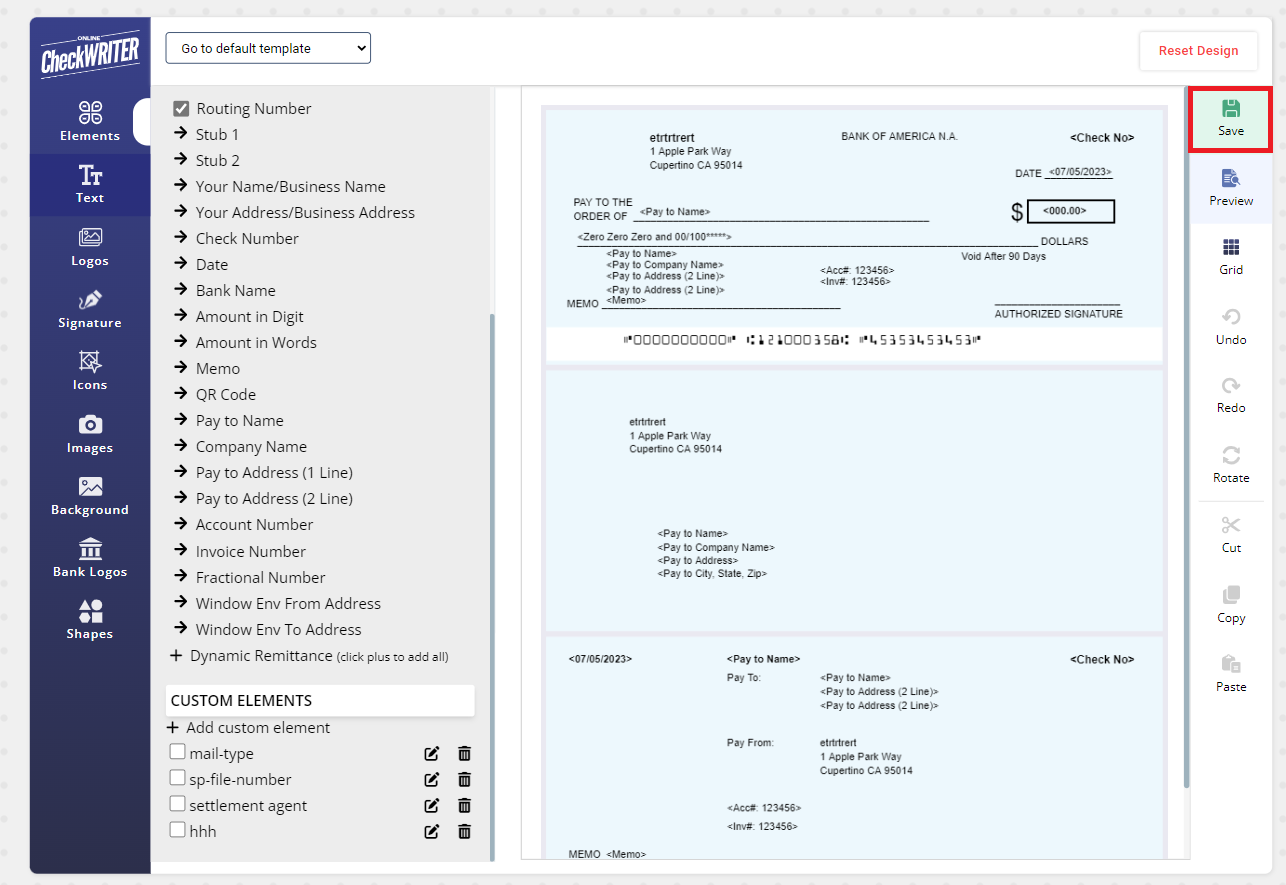Select AUTHORIZED SIGNATURE line on check

[1058, 314]
